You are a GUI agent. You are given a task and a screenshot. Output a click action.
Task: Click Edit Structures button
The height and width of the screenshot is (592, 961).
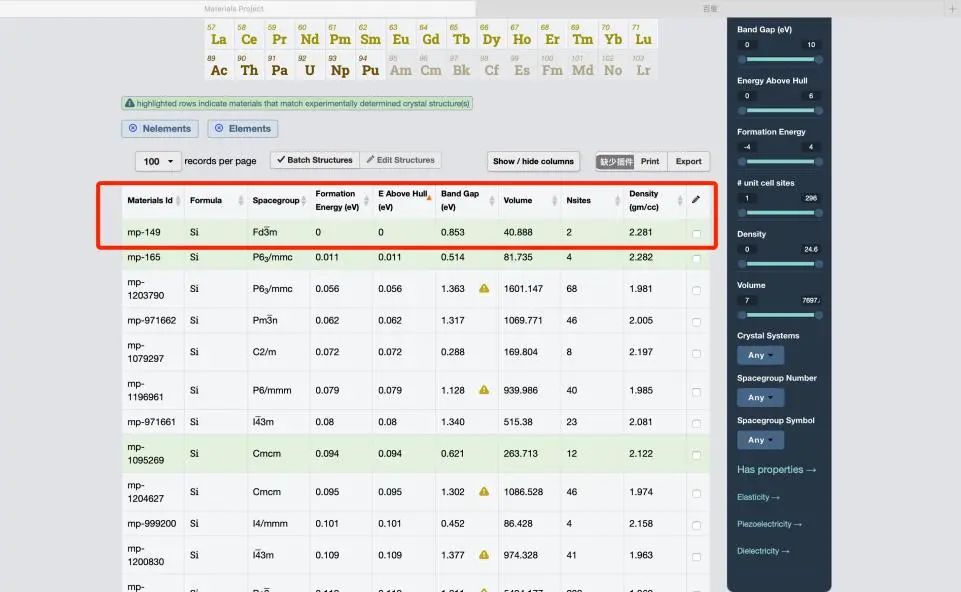400,160
